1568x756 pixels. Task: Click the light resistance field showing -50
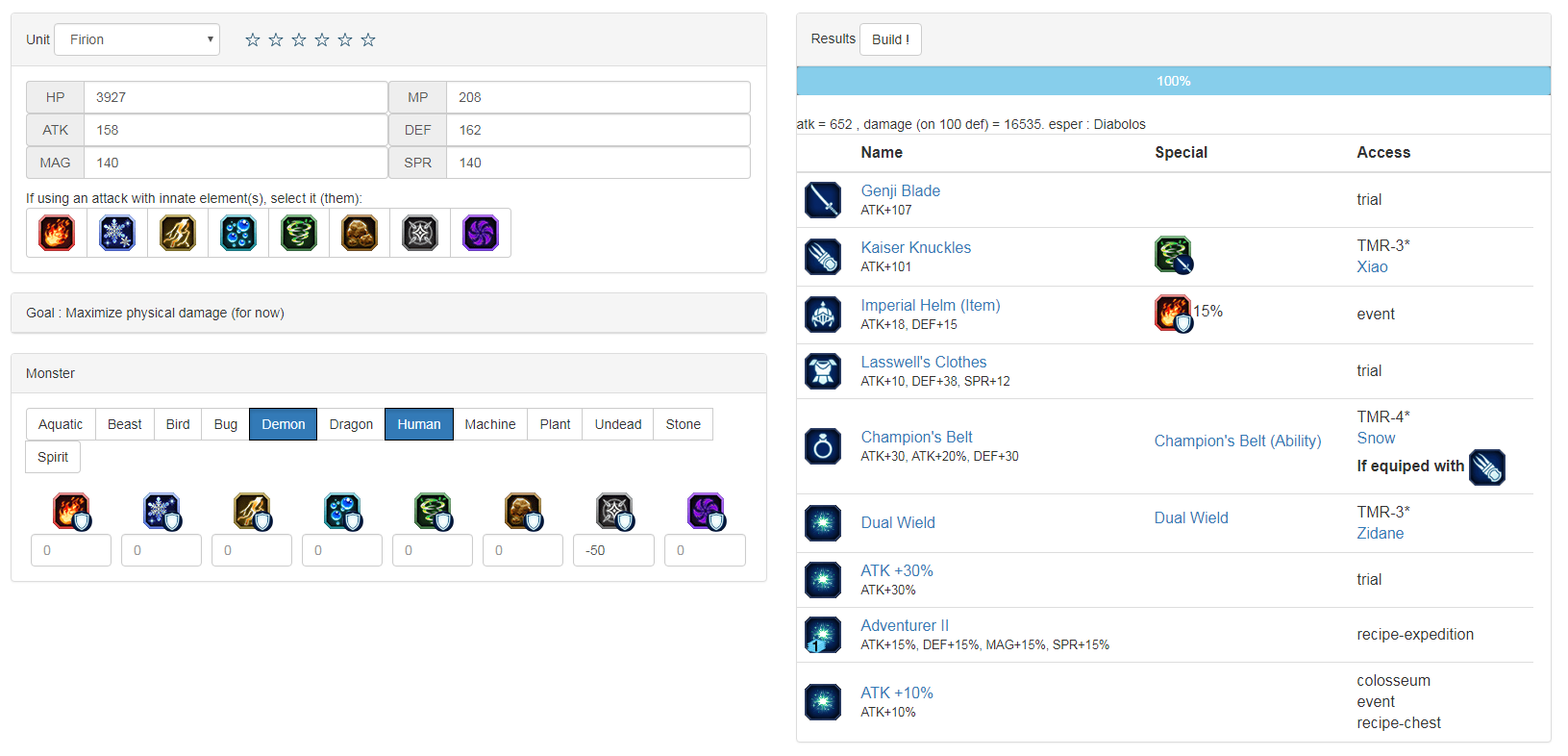(x=614, y=550)
